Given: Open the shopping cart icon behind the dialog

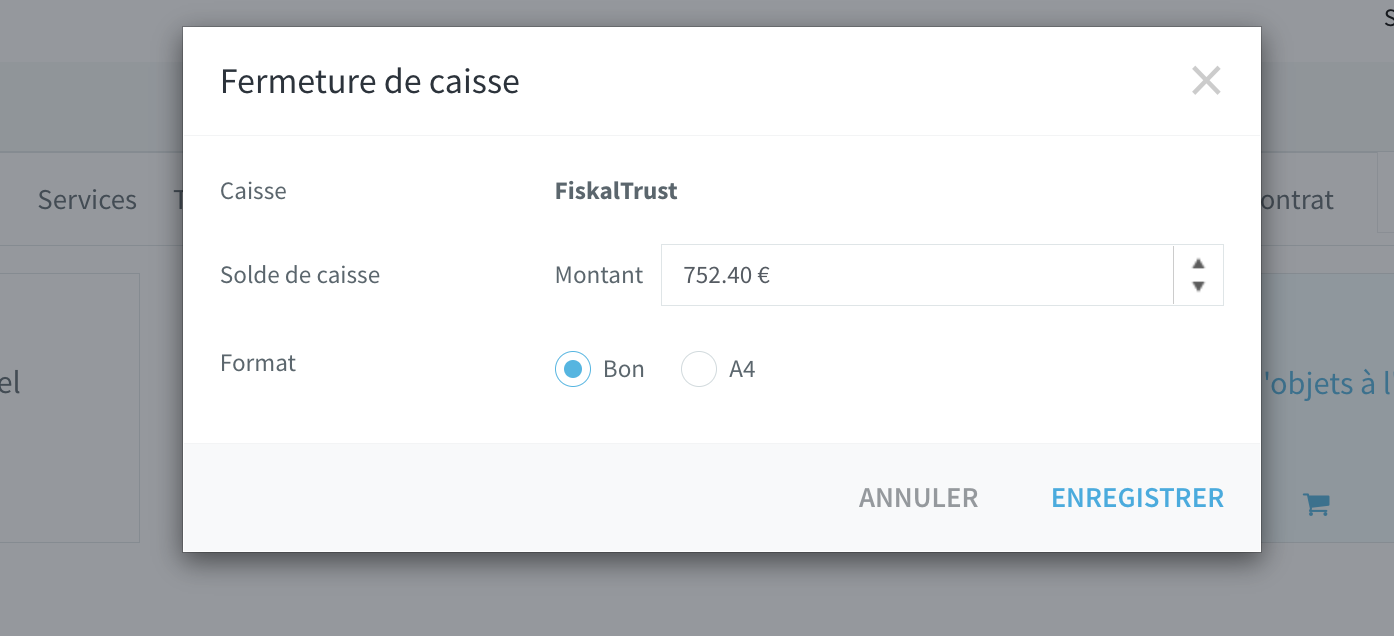Looking at the screenshot, I should [x=1316, y=505].
